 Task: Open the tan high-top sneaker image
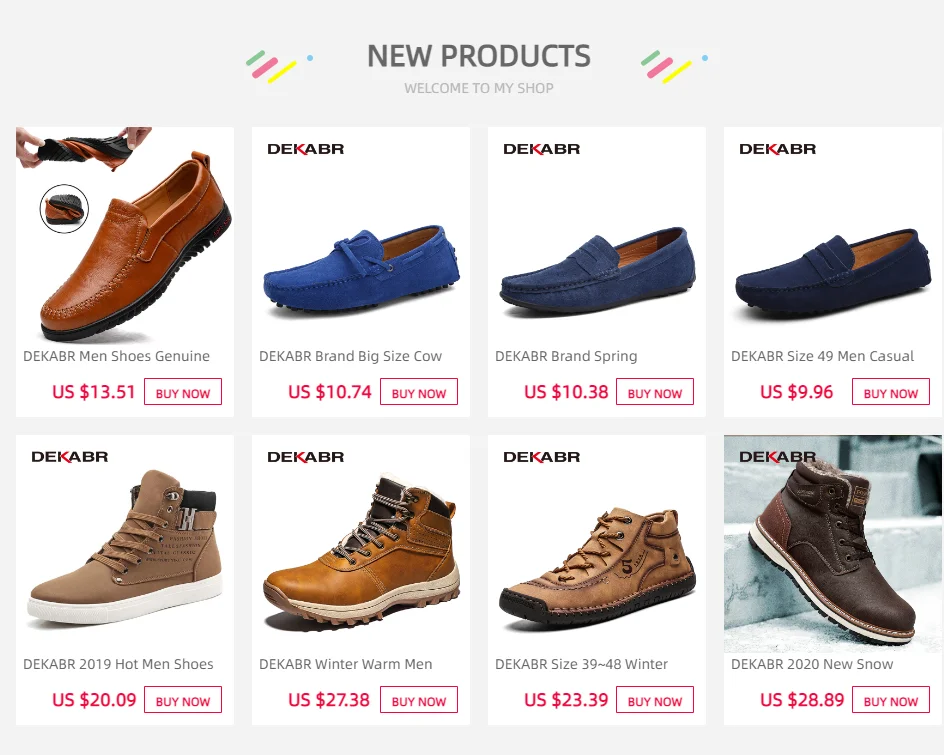coord(125,550)
